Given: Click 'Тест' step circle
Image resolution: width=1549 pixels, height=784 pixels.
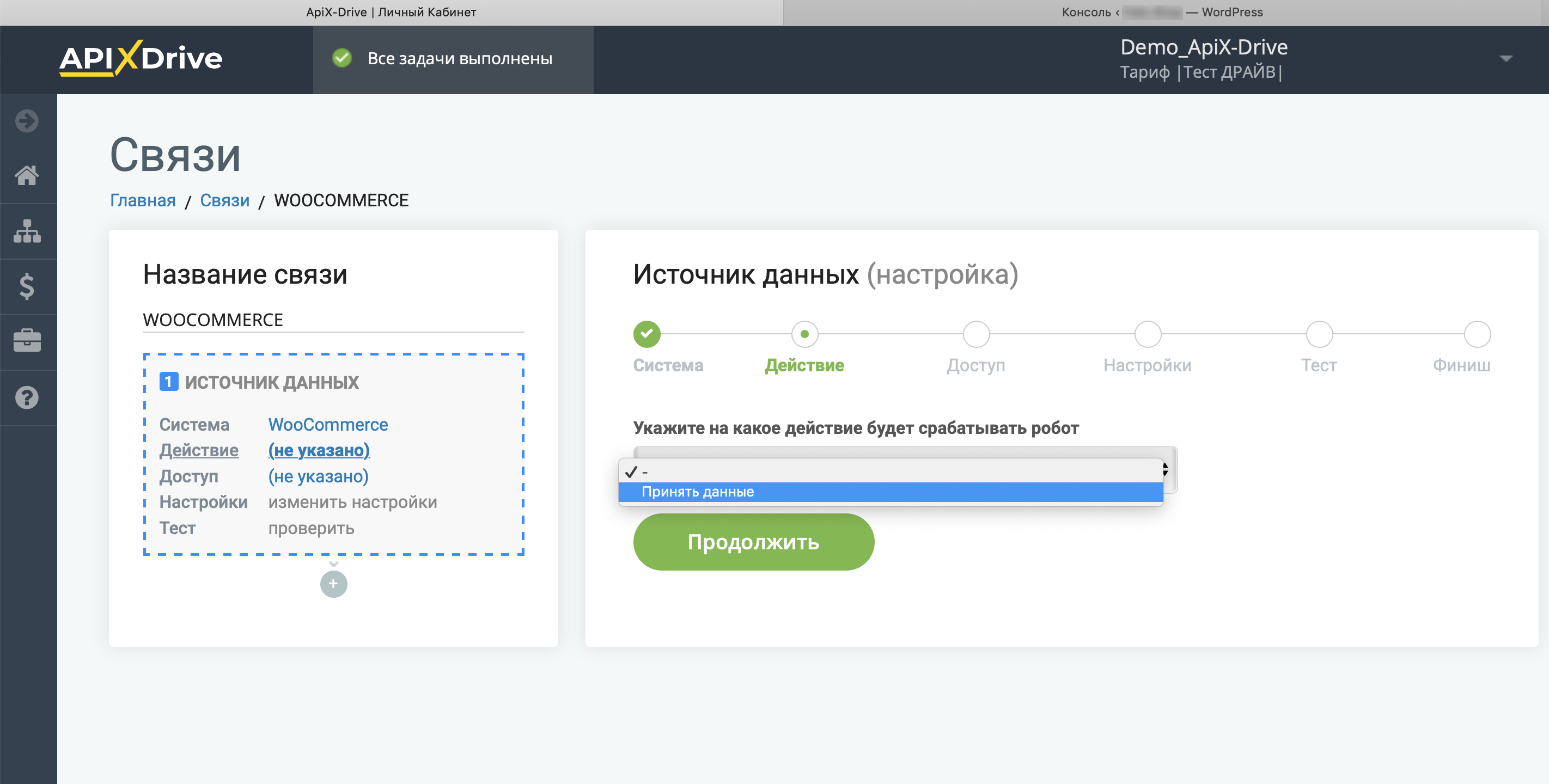Looking at the screenshot, I should [1319, 334].
